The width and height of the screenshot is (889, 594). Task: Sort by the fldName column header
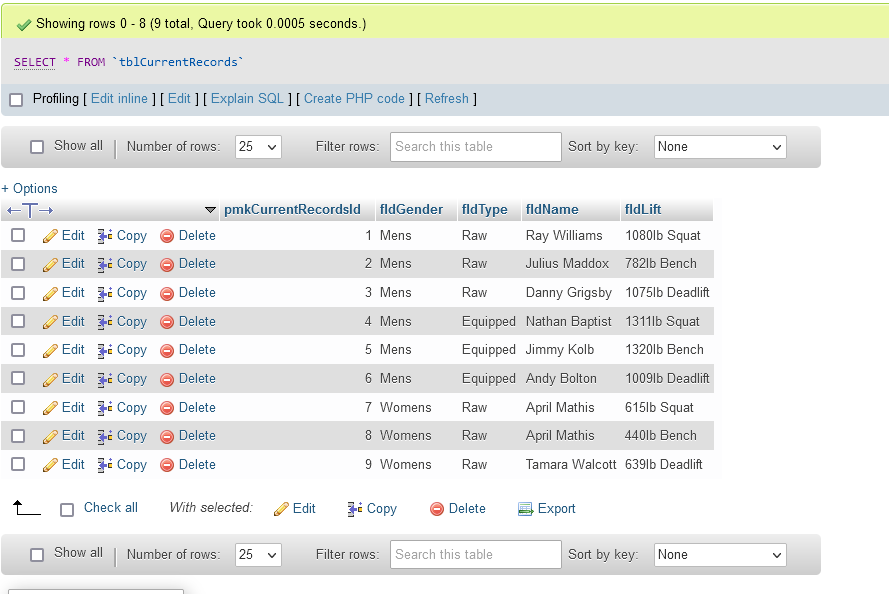[552, 210]
